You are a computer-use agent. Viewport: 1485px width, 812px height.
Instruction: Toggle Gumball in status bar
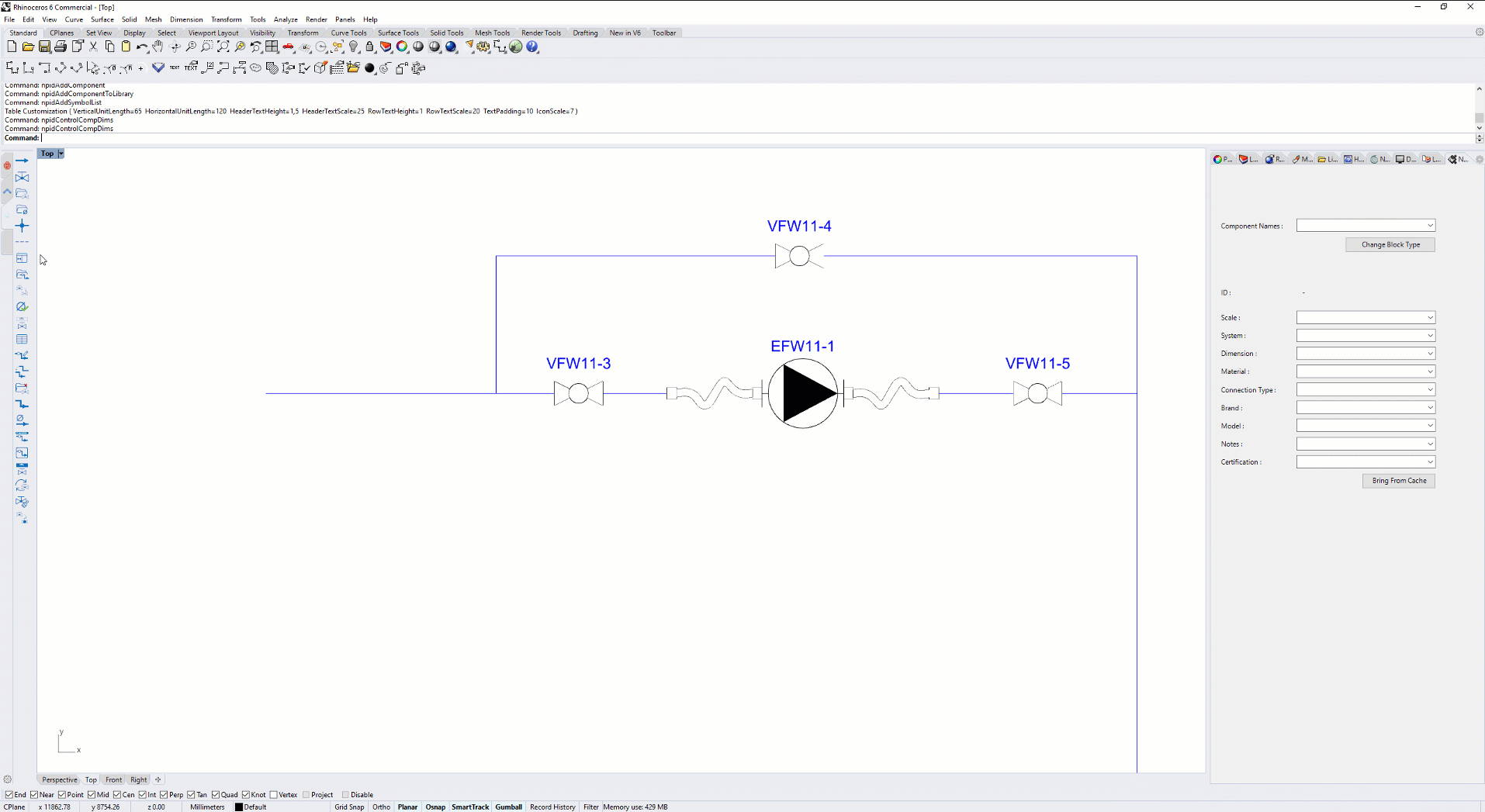click(x=508, y=807)
